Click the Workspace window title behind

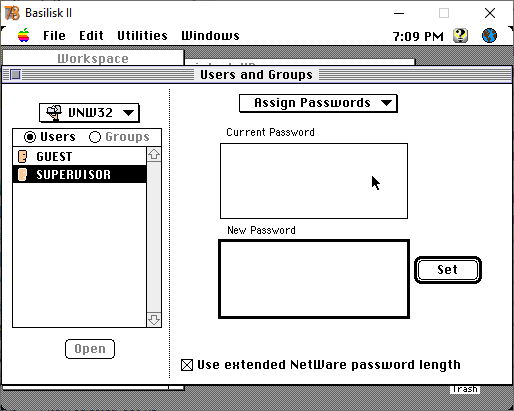(93, 59)
